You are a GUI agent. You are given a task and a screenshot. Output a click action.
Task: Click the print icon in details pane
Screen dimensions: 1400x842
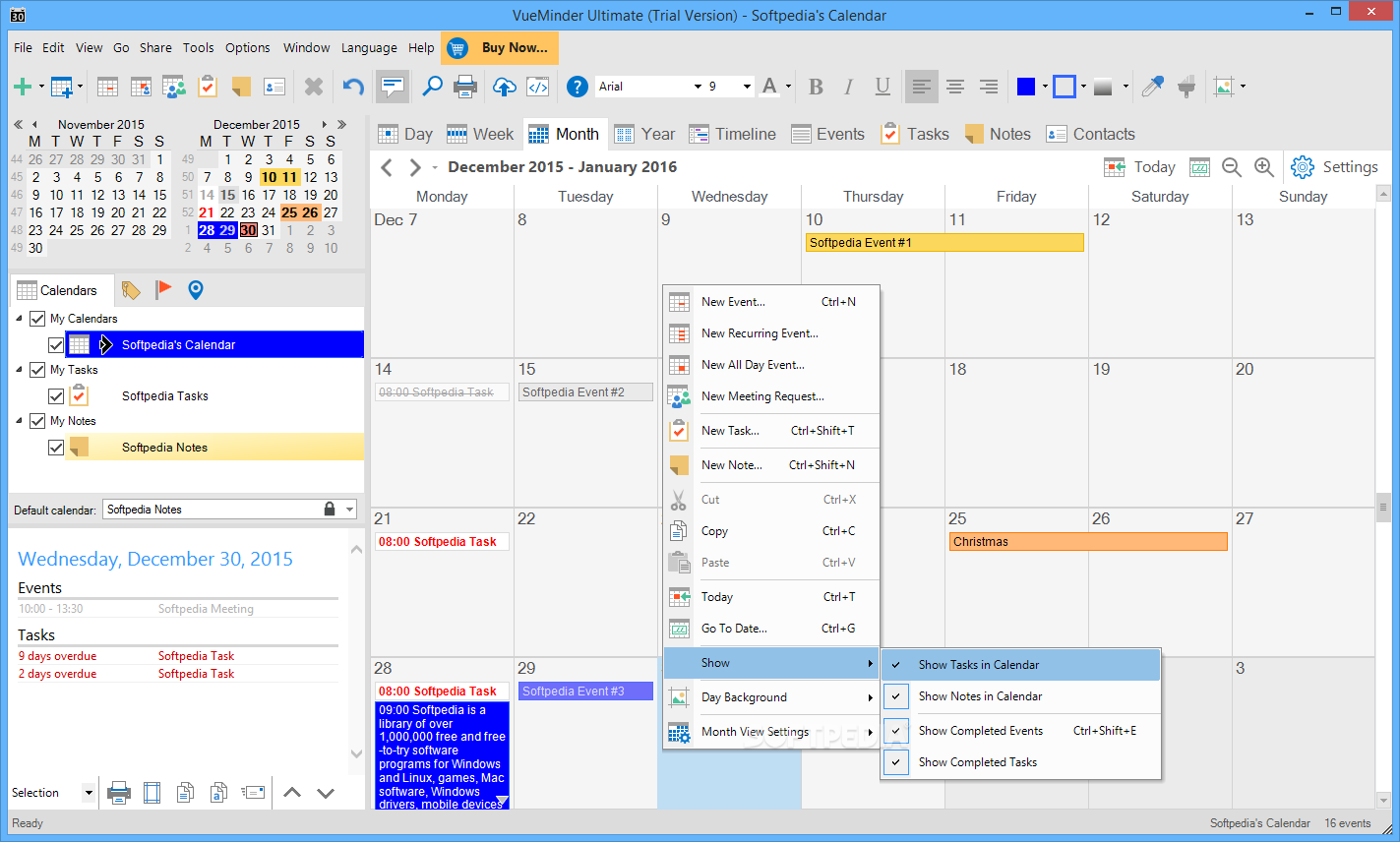coord(118,793)
